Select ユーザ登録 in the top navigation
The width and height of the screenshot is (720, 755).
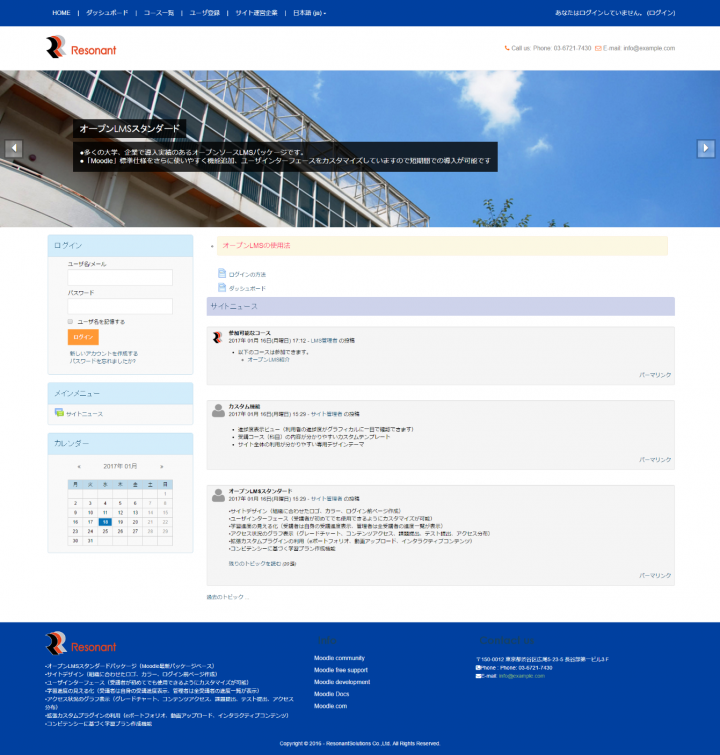[x=204, y=13]
